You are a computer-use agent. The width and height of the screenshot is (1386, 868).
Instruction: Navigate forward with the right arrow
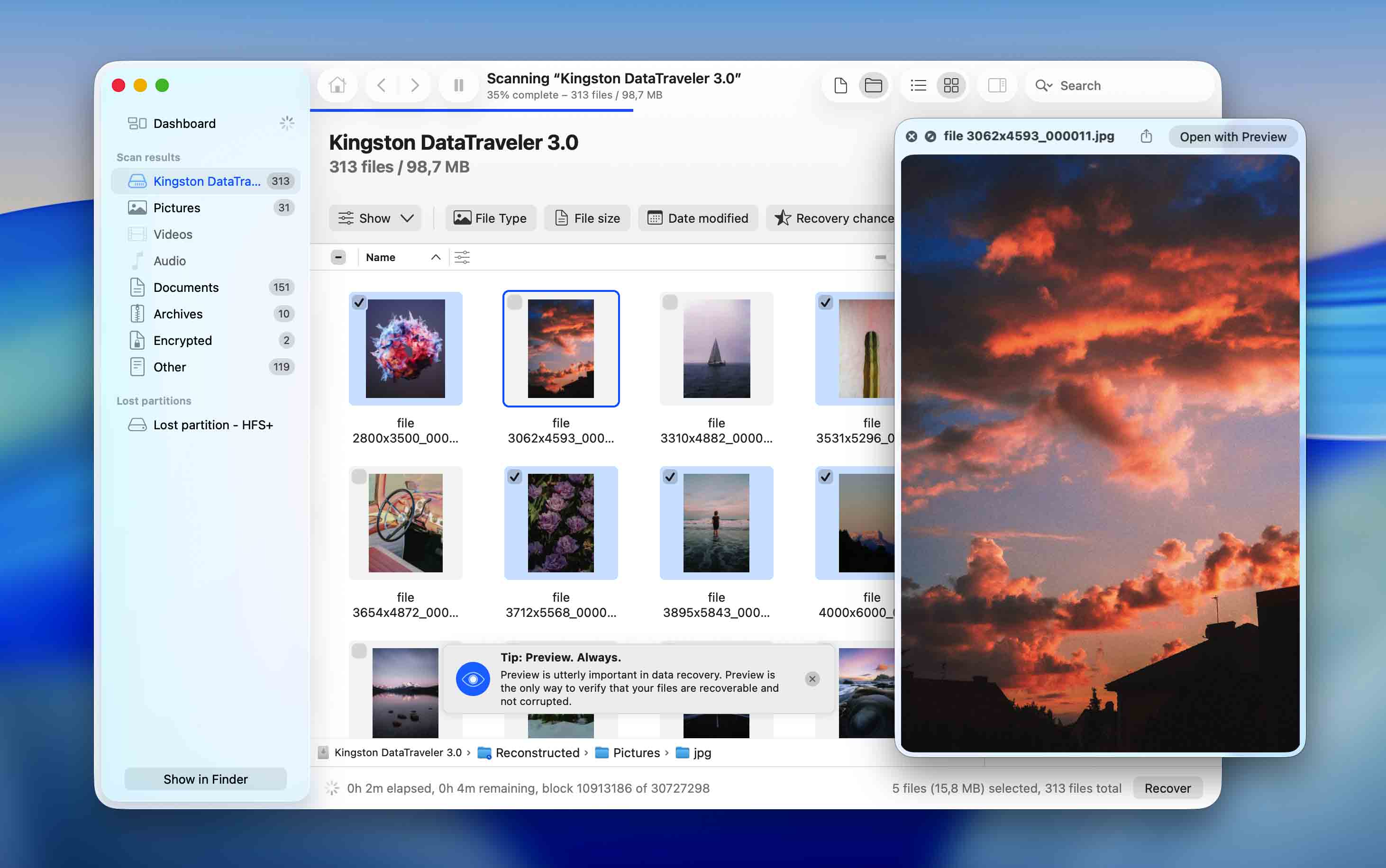coord(415,86)
